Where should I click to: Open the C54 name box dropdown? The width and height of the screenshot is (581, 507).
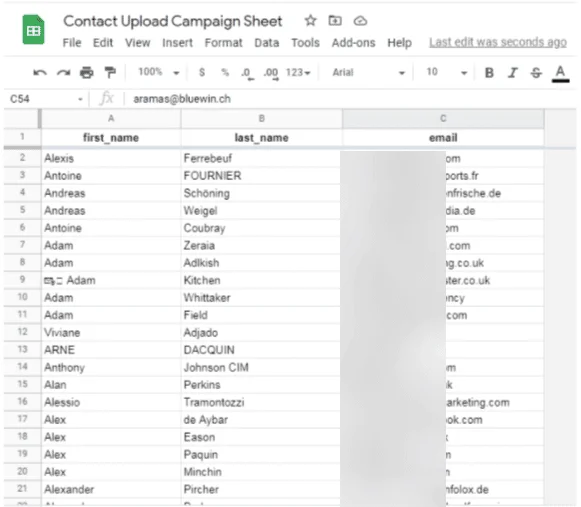[80, 99]
